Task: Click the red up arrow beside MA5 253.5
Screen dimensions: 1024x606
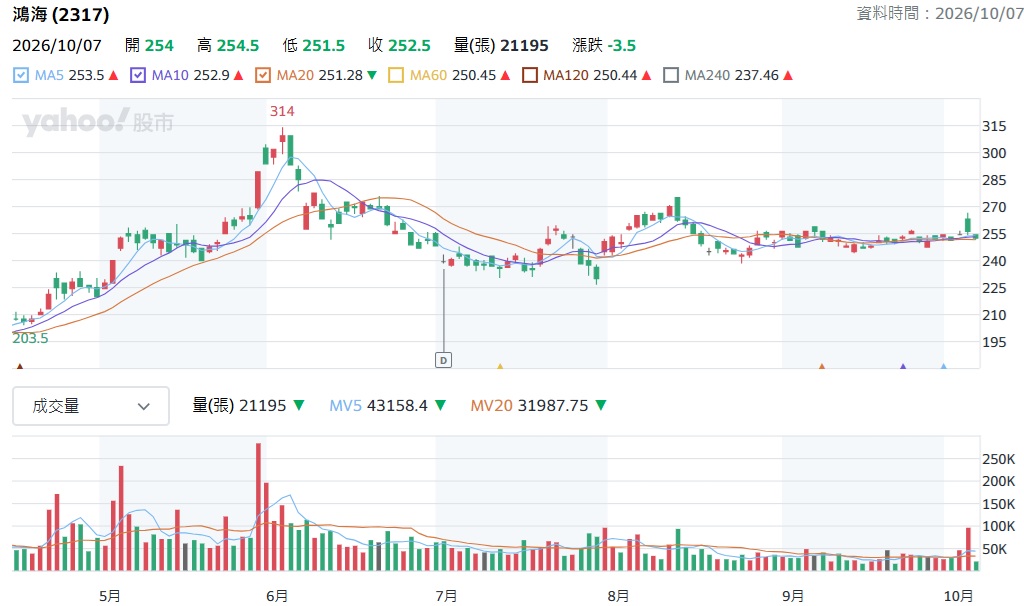Action: coord(114,76)
